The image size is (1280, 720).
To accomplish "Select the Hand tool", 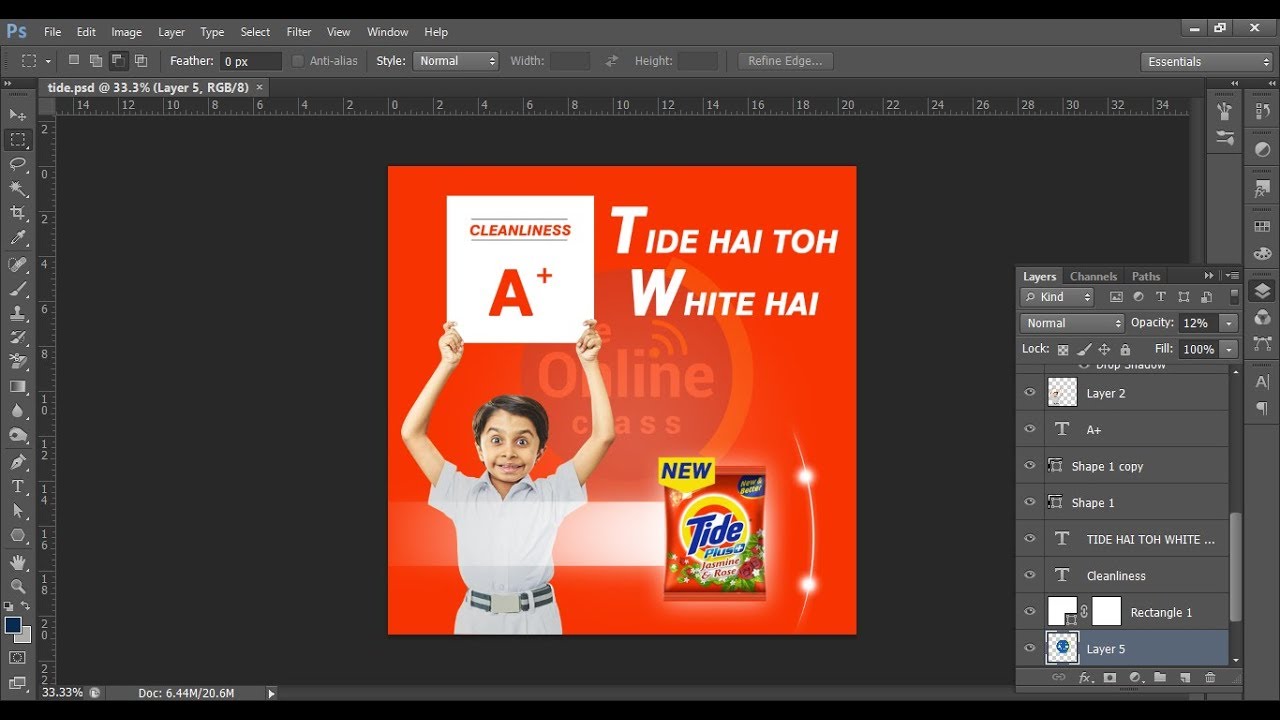I will point(18,563).
